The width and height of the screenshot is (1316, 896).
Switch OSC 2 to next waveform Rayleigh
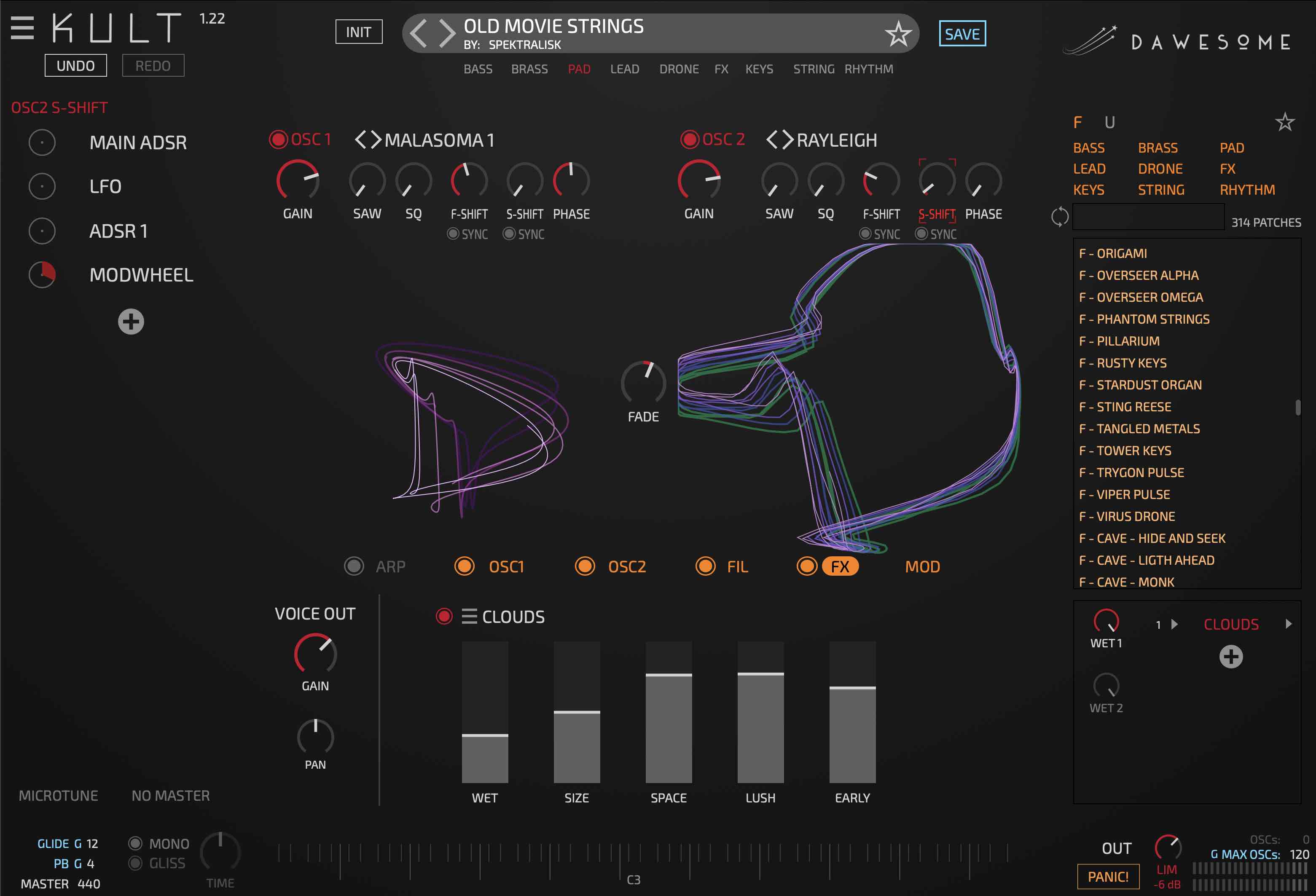[788, 139]
